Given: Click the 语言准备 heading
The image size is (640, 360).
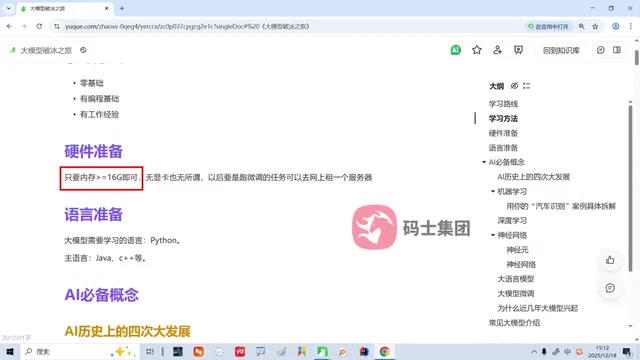Looking at the screenshot, I should coord(93,215).
